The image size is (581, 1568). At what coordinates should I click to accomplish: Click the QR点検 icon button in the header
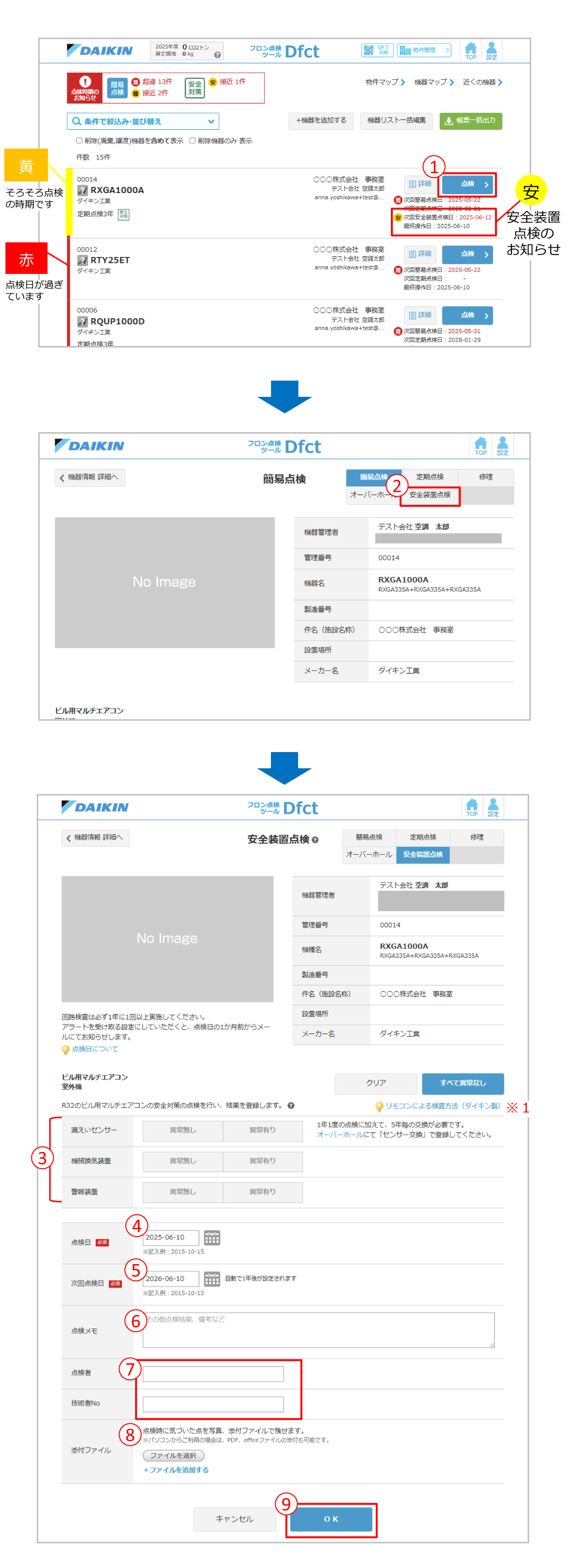pyautogui.click(x=377, y=50)
